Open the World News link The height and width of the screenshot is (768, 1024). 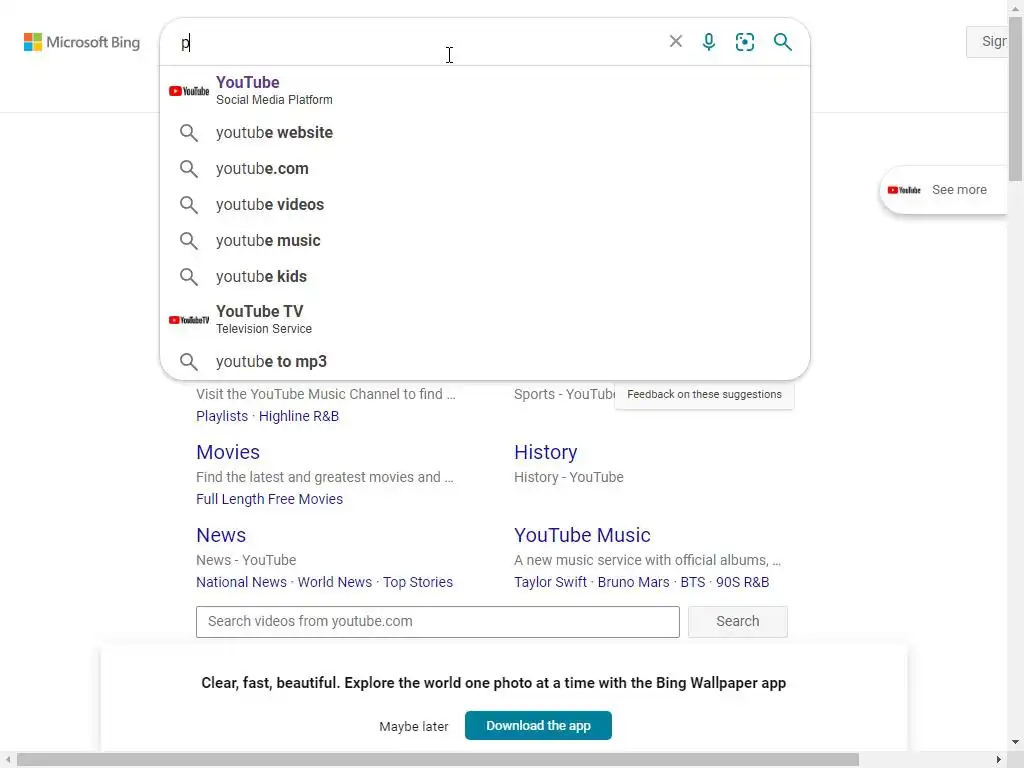tap(334, 582)
